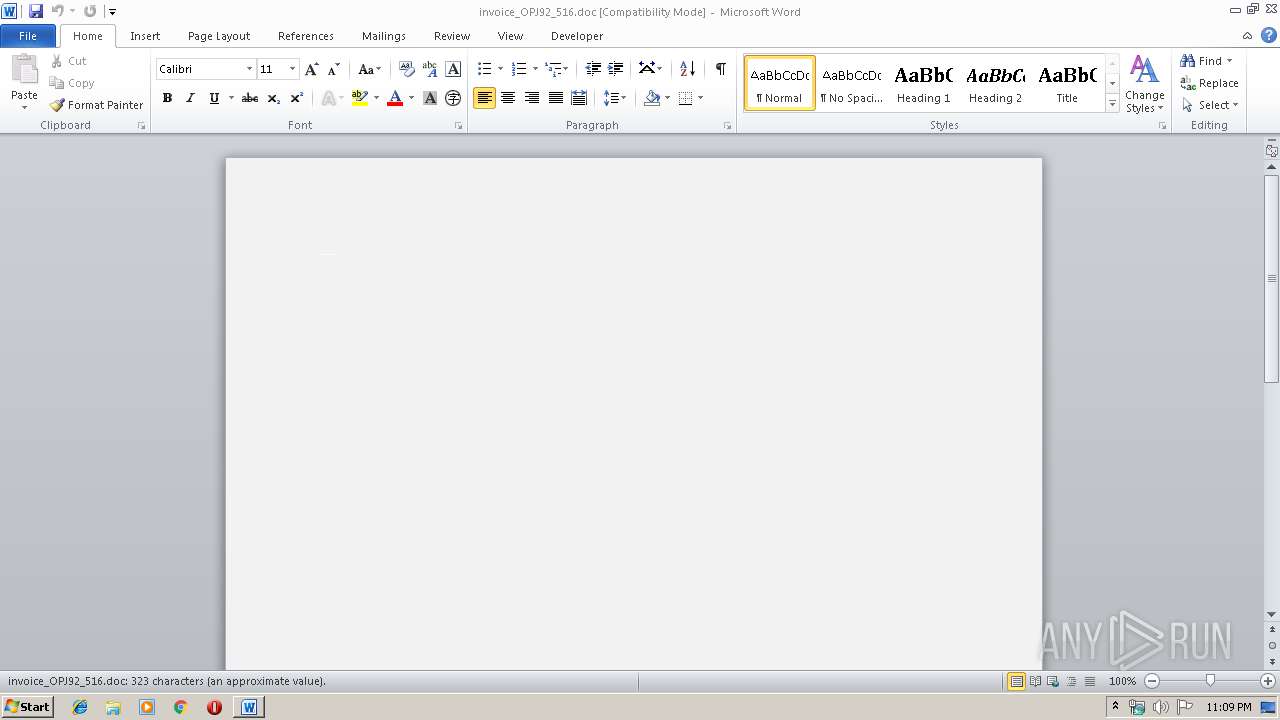Open the Windows Start menu

point(27,707)
